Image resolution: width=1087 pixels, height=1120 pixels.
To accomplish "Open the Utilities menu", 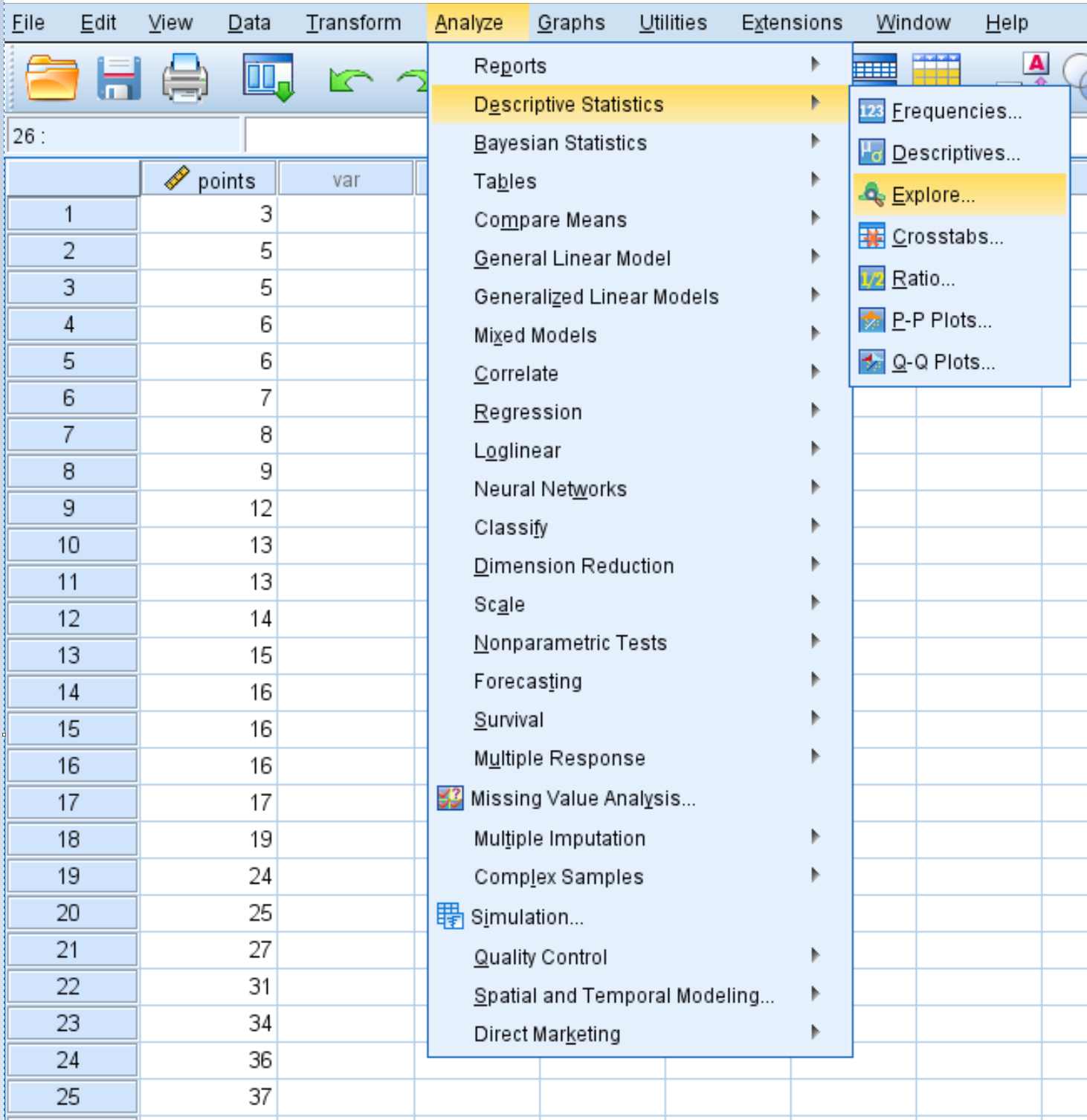I will tap(671, 22).
